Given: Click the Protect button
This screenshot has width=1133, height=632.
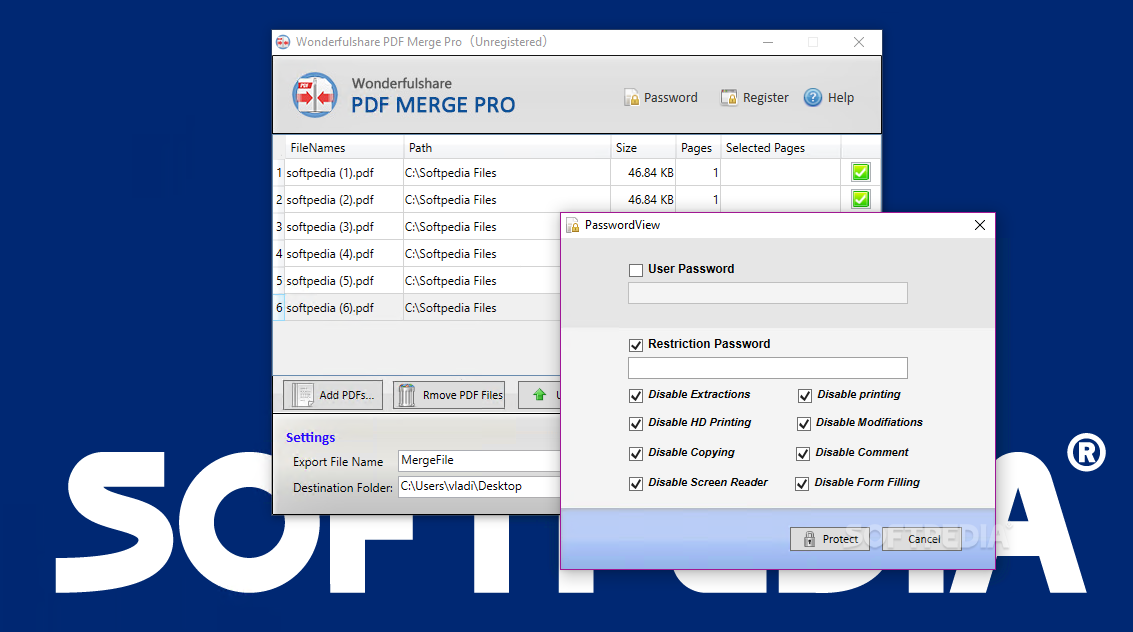Looking at the screenshot, I should [830, 539].
